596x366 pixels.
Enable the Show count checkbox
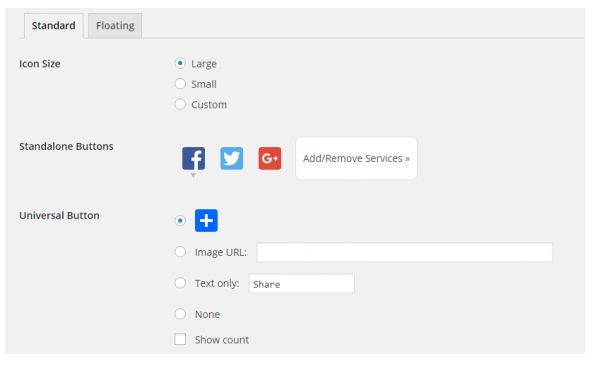(x=180, y=339)
